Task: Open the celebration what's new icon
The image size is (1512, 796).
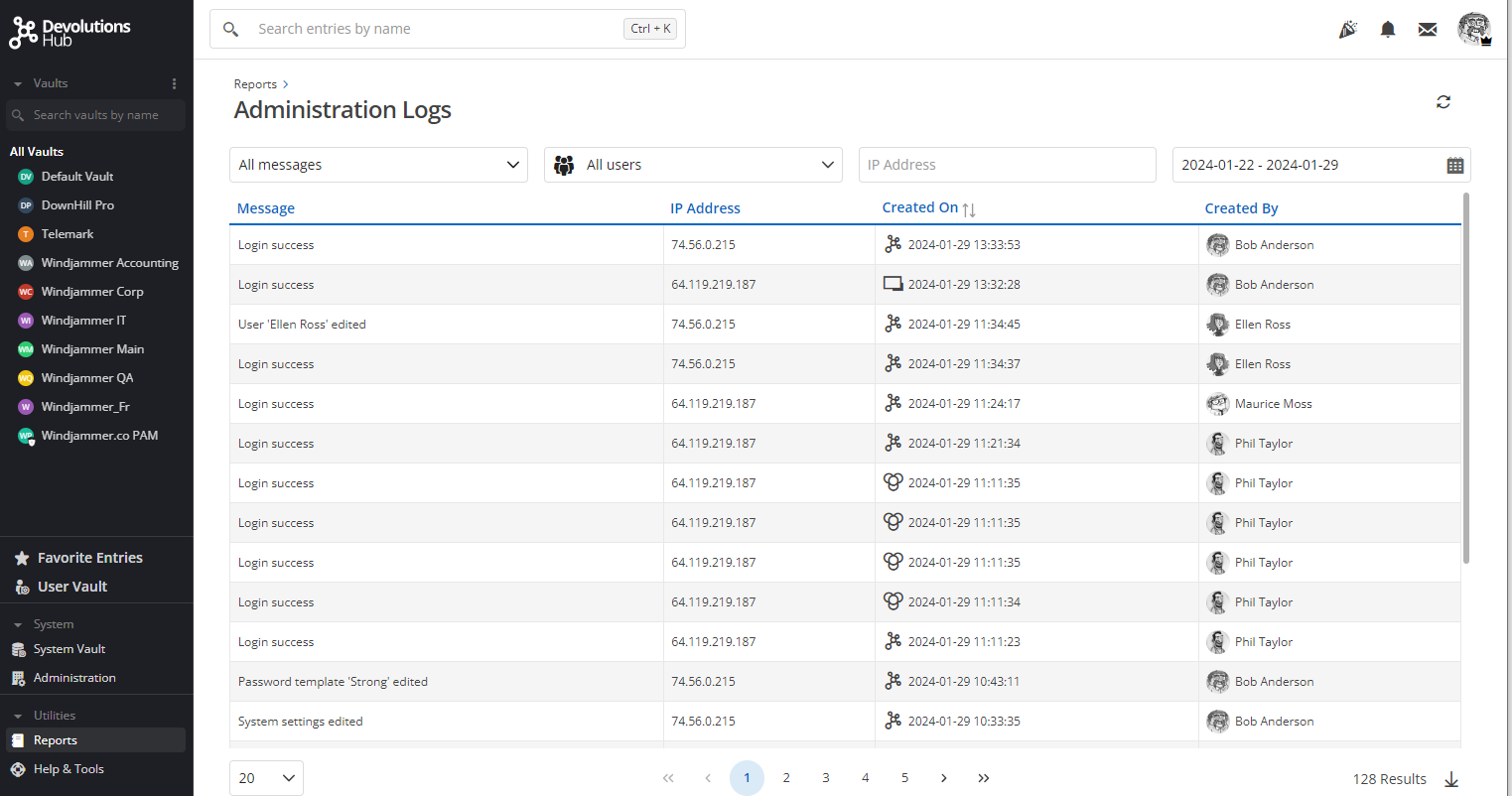Action: pyautogui.click(x=1347, y=30)
